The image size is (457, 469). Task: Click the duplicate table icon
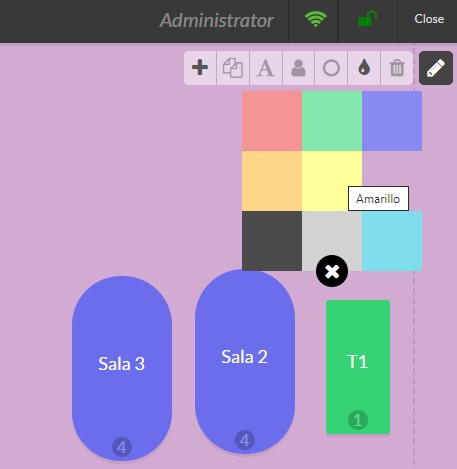click(233, 68)
